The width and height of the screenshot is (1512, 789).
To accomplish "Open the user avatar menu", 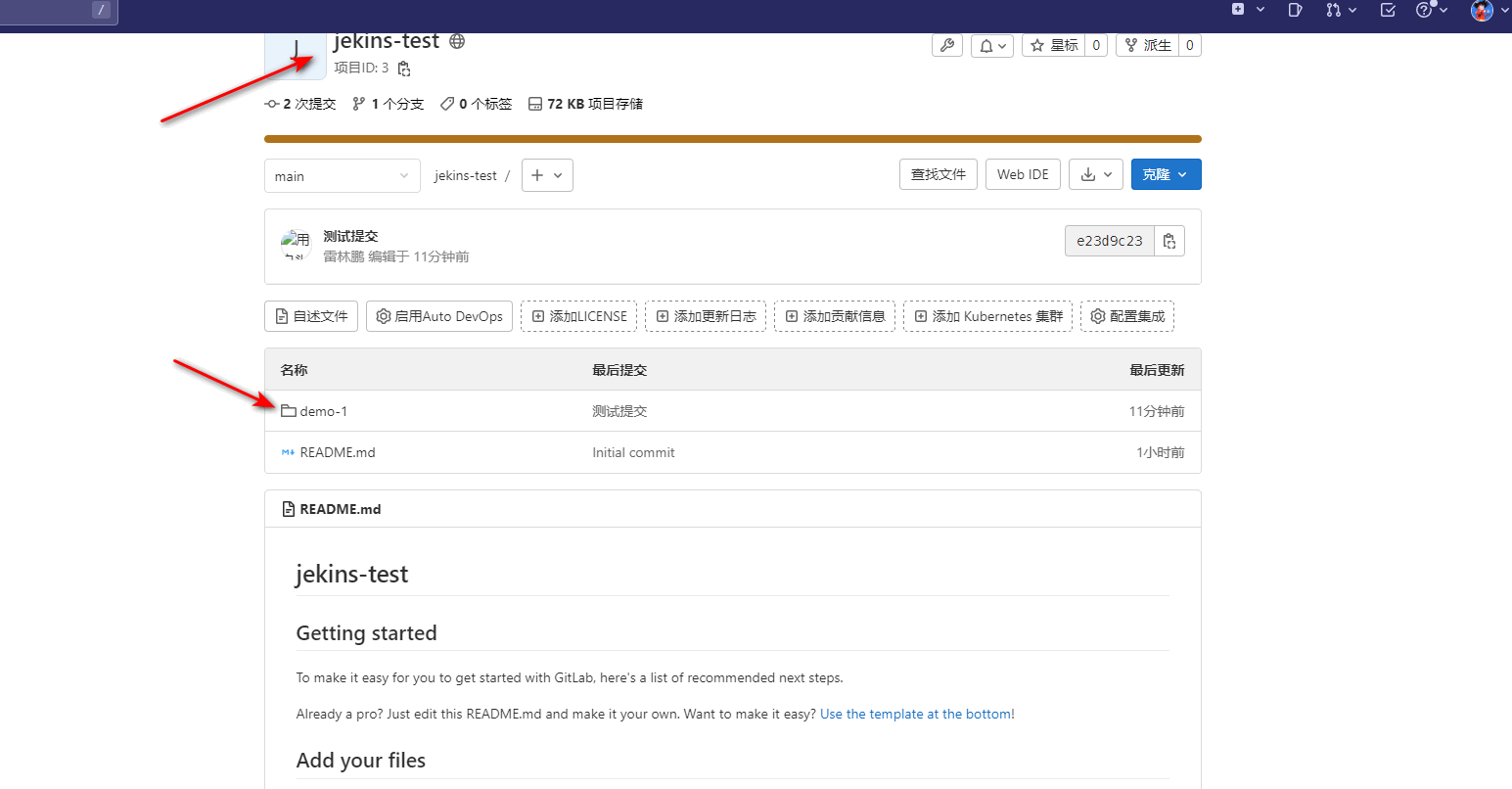I will [1489, 10].
